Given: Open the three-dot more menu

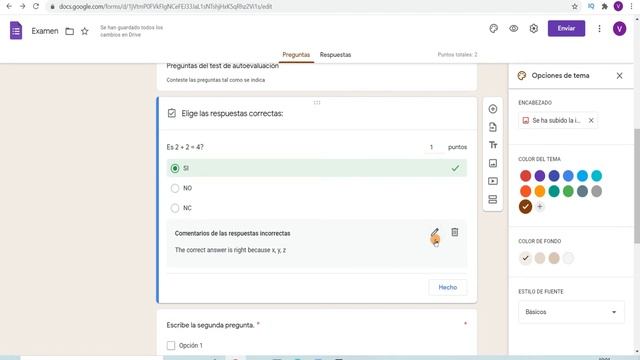Looking at the screenshot, I should coord(599,29).
